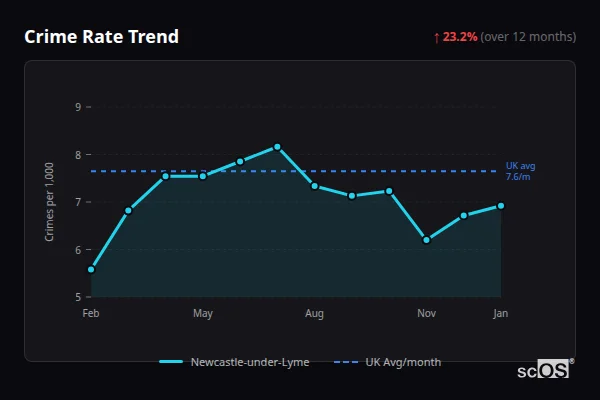Click the y-axis value 8
Viewport: 600px width, 400px height.
[x=78, y=155]
